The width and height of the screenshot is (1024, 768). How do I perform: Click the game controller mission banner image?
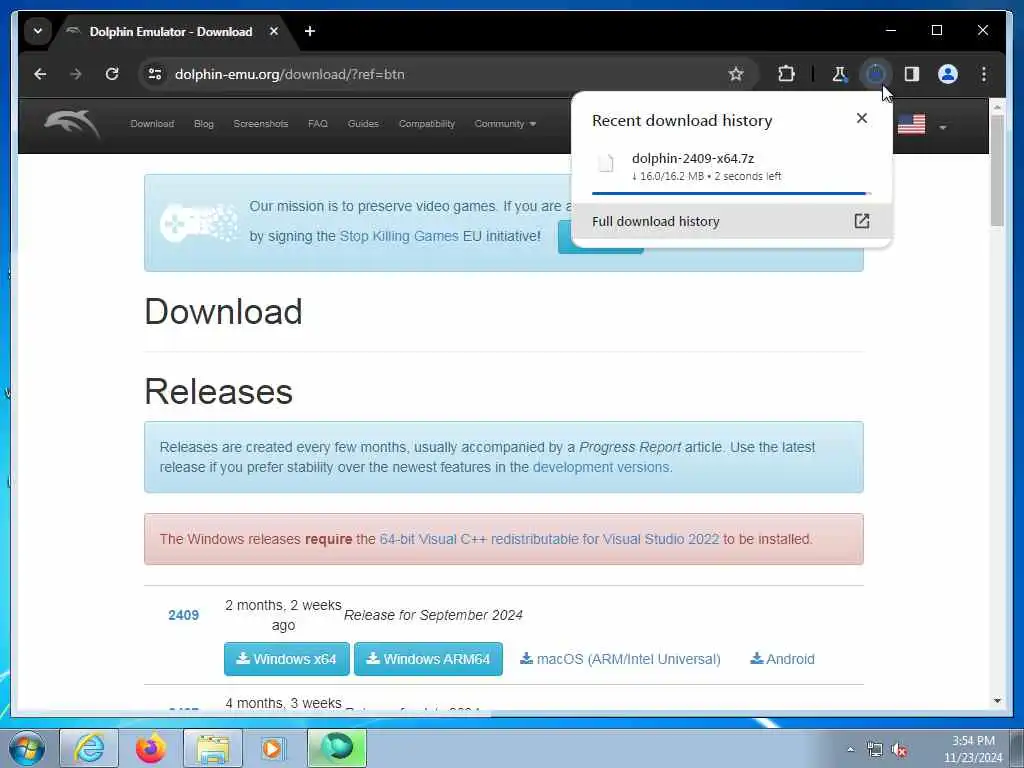point(199,222)
